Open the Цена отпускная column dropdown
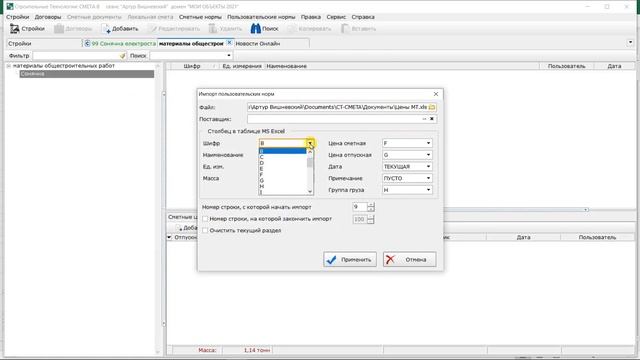This screenshot has height=360, width=640. coord(428,155)
